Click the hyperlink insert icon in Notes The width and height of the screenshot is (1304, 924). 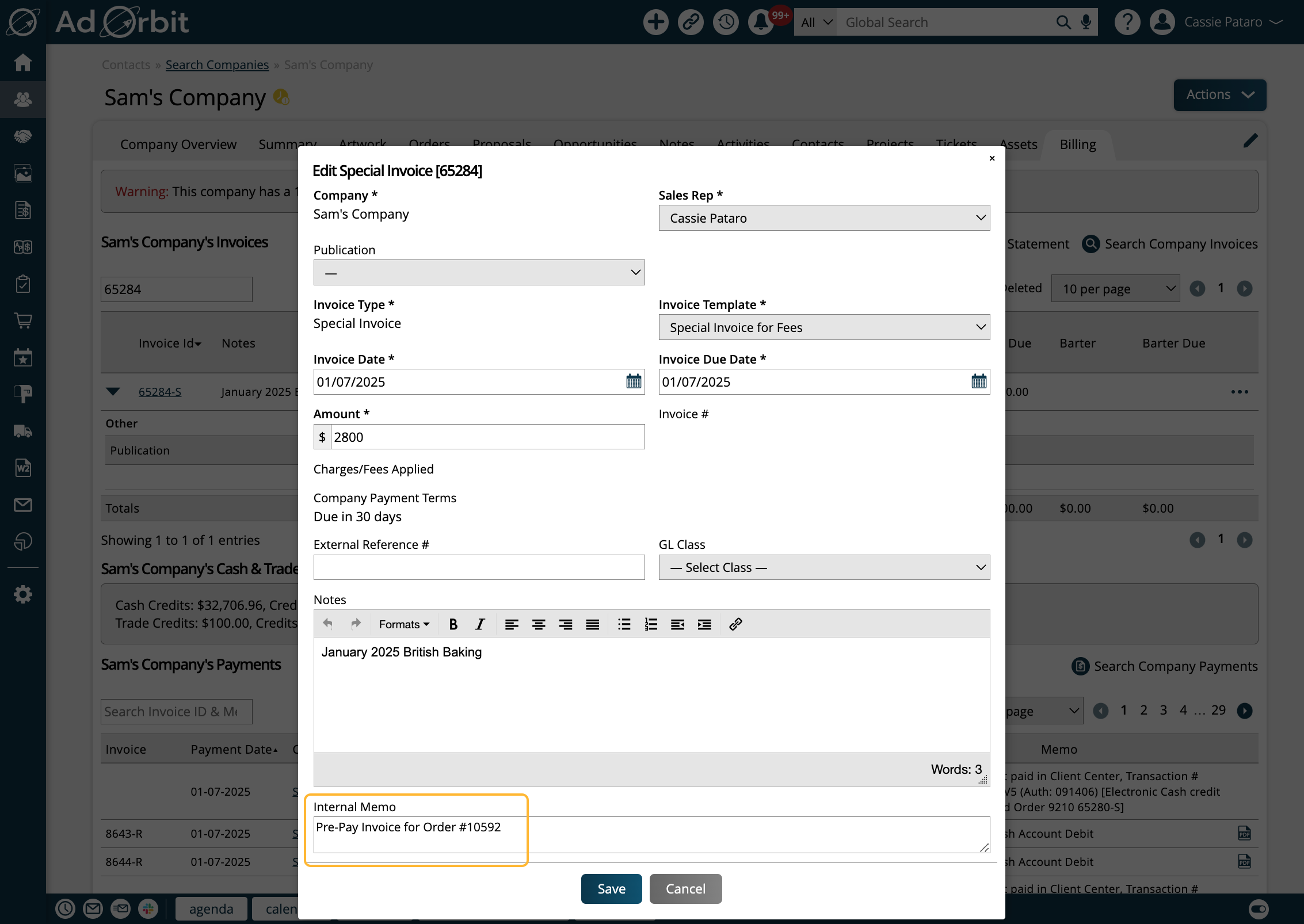point(736,624)
